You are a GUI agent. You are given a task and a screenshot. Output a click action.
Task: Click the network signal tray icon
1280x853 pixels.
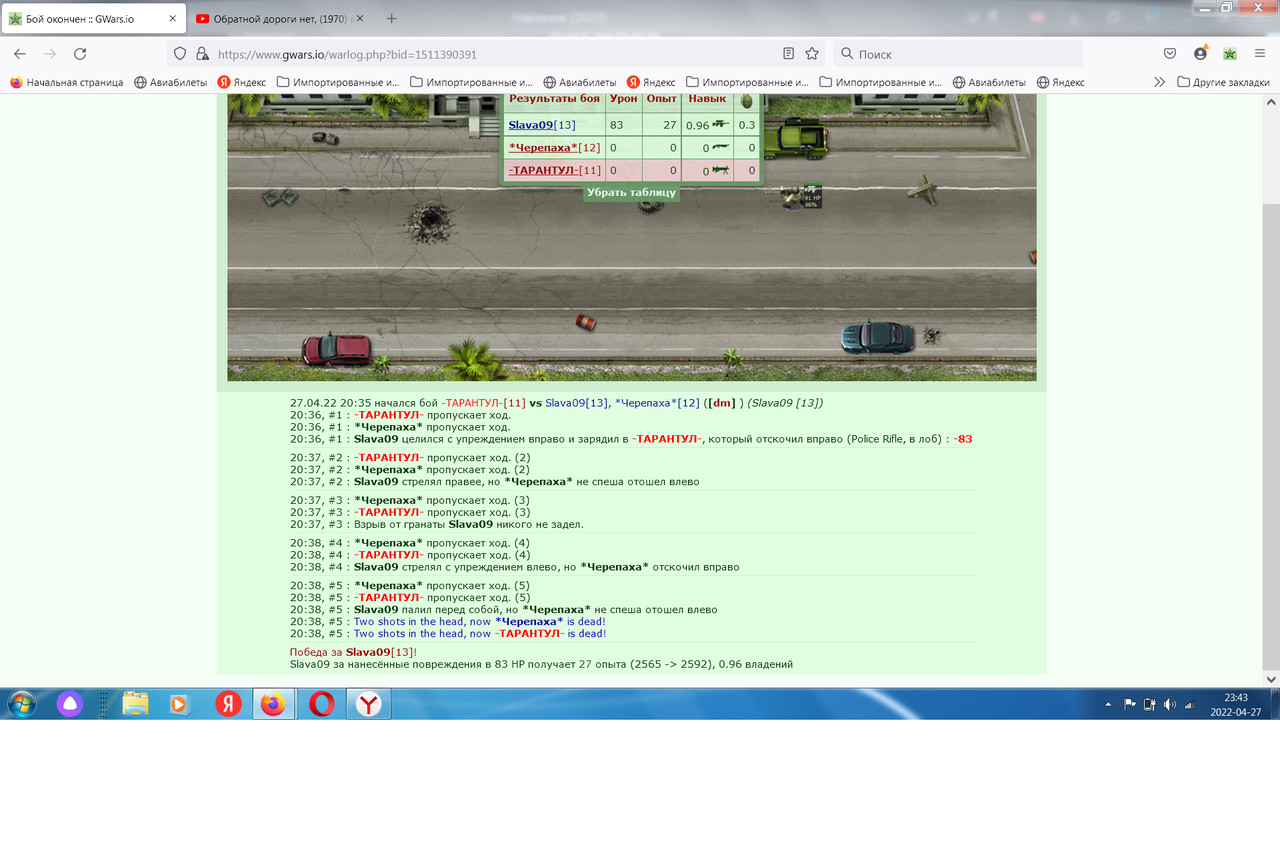pyautogui.click(x=1190, y=704)
